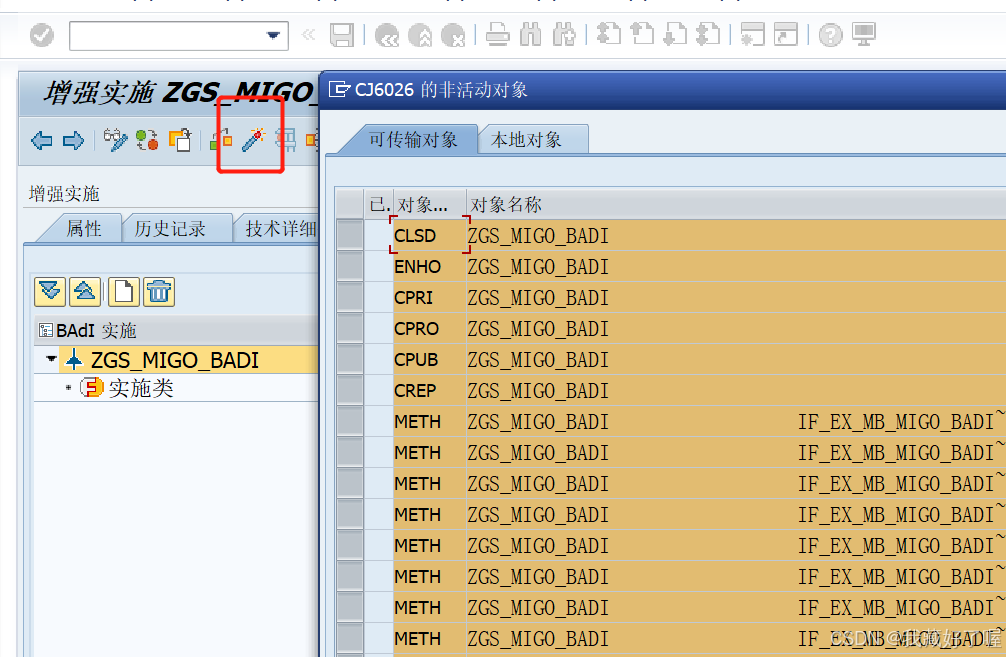Toggle the CLSD row selector
The width and height of the screenshot is (1006, 657).
(x=350, y=235)
